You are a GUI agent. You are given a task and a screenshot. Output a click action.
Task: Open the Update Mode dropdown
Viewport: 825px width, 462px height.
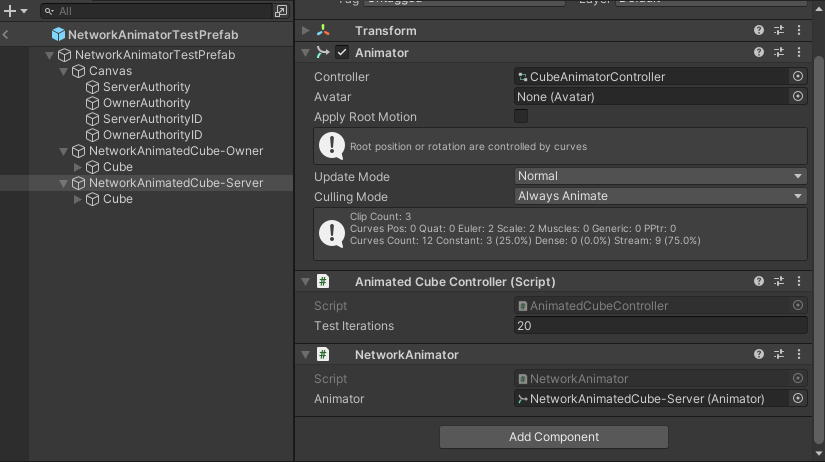point(660,176)
